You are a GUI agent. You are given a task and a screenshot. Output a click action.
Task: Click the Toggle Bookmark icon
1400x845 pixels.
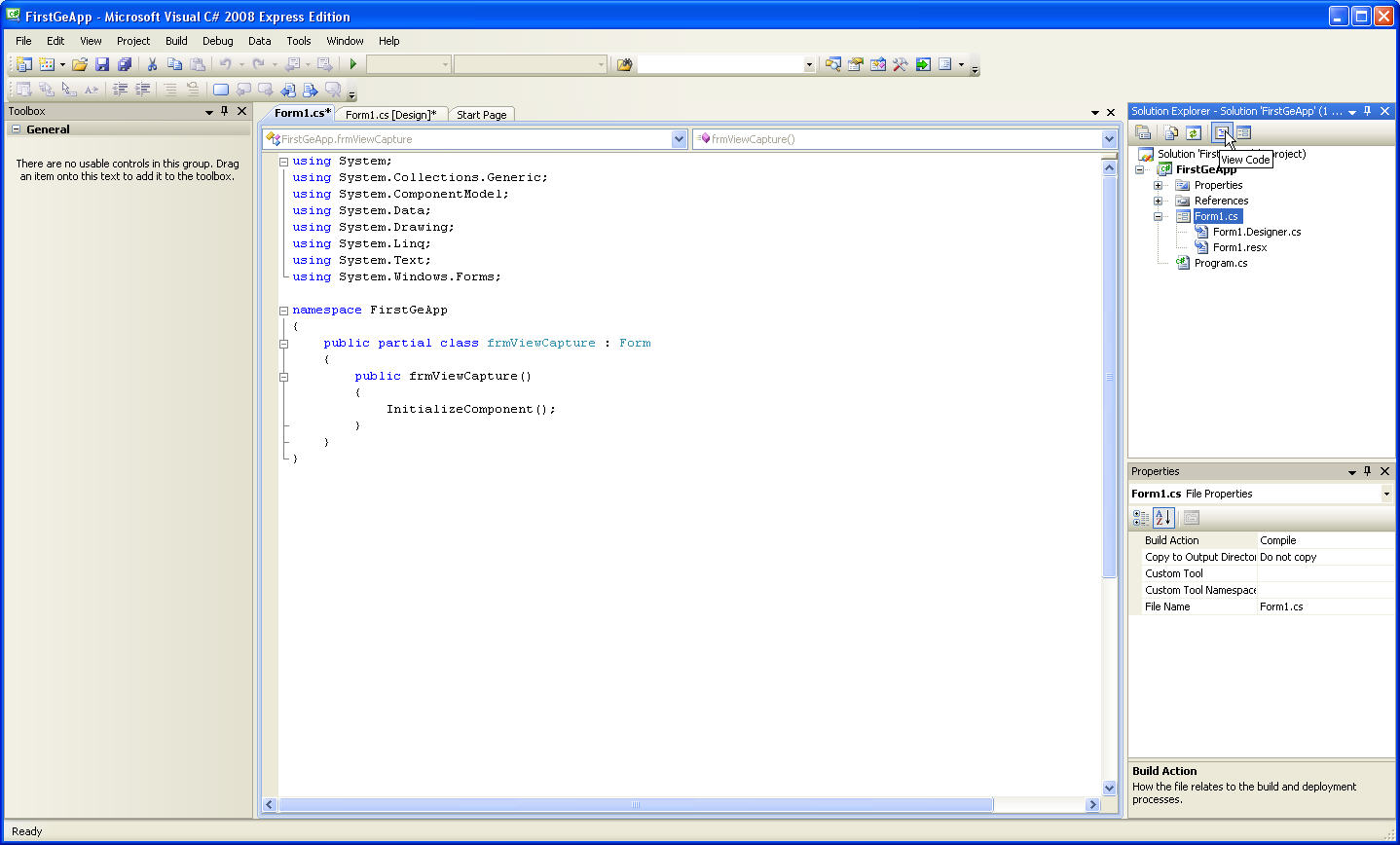click(221, 90)
